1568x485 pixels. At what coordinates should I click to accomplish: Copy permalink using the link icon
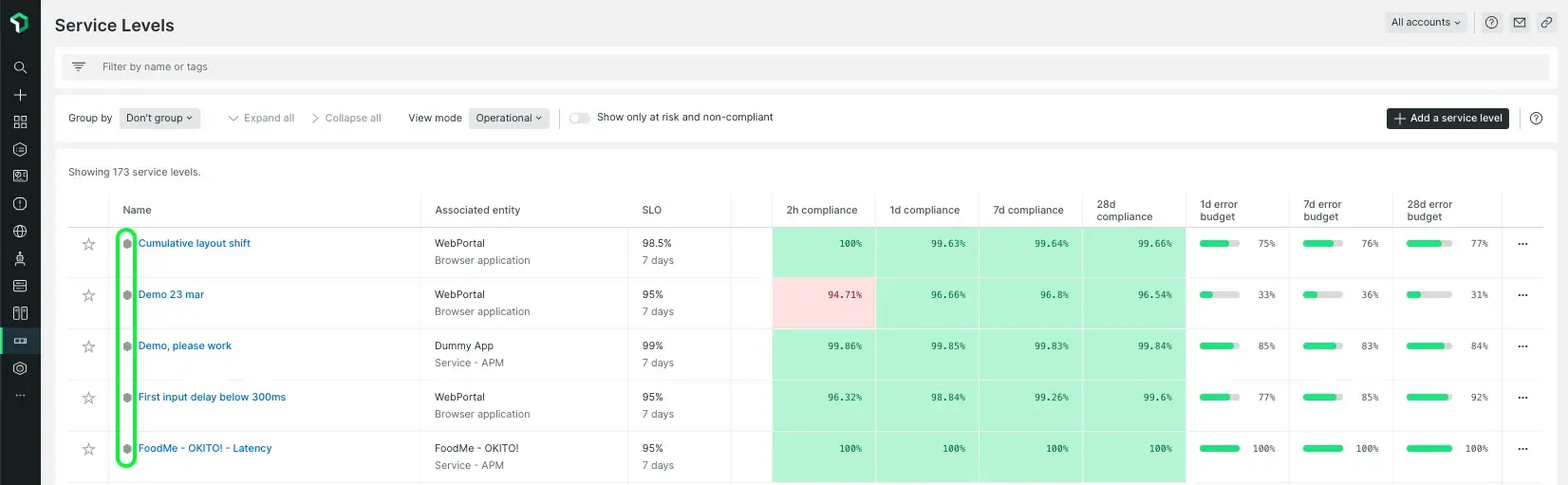(1546, 23)
